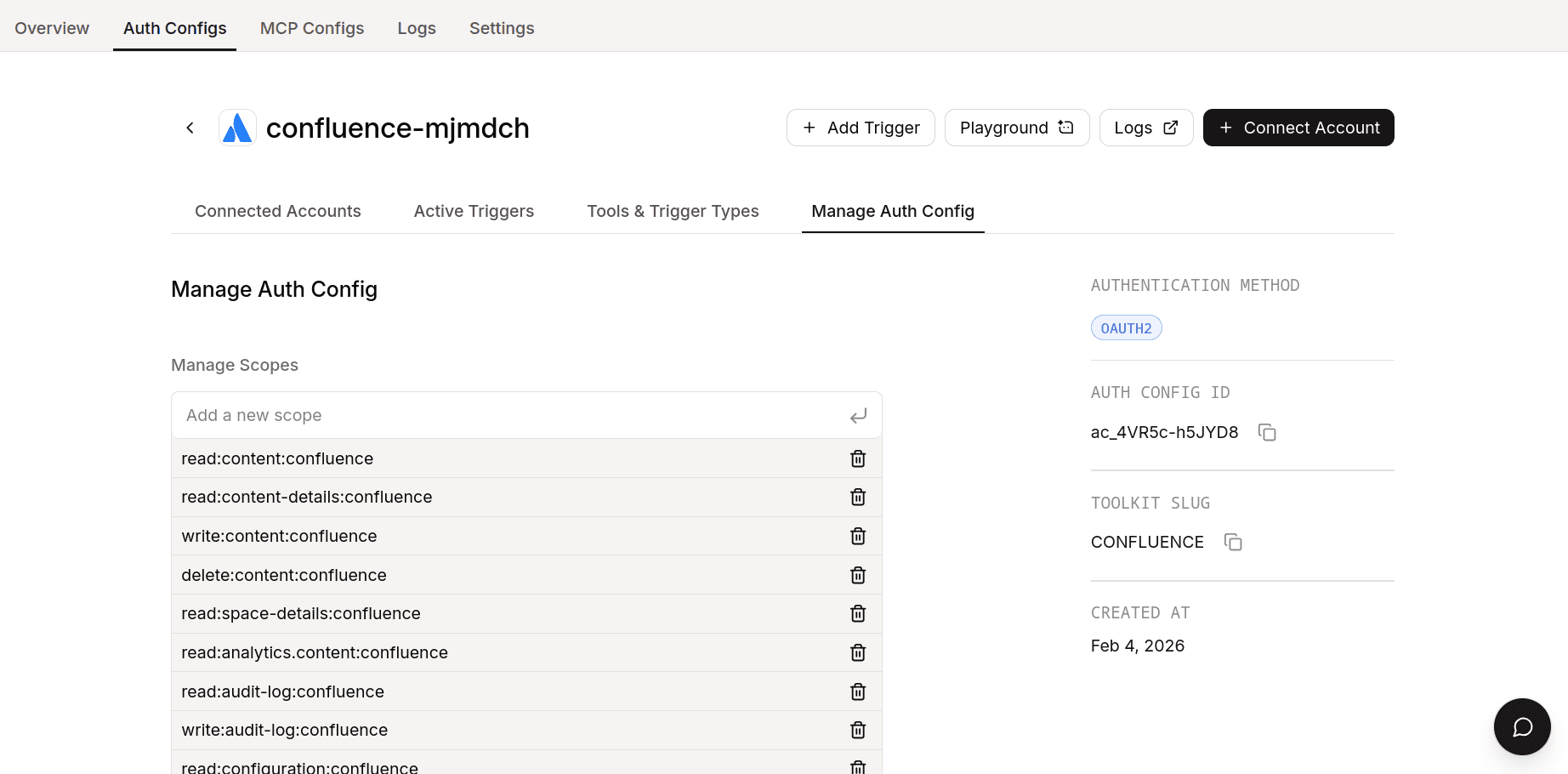Click the delete:content:confluence scope text
Viewport: 1568px width, 774px height.
284,575
